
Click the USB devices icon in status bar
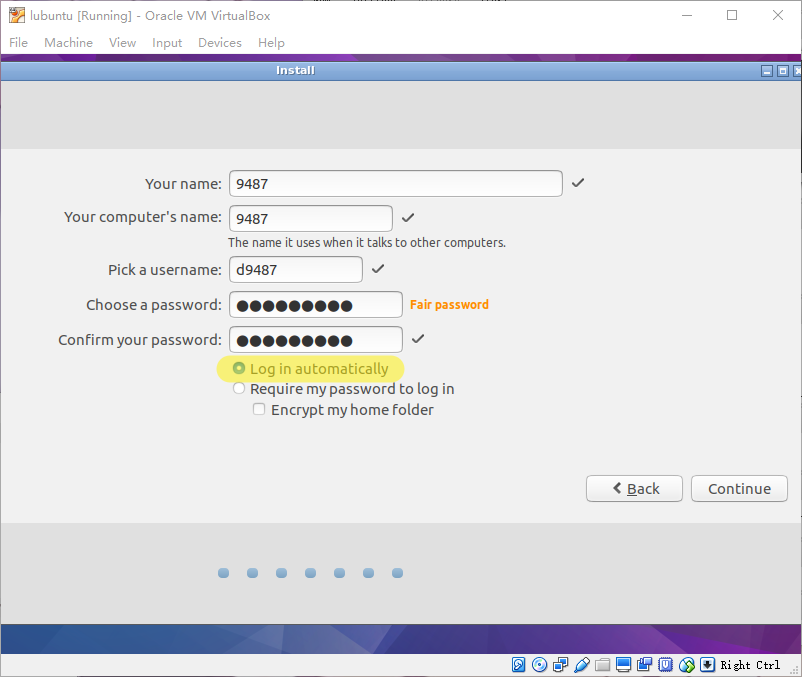[x=582, y=665]
